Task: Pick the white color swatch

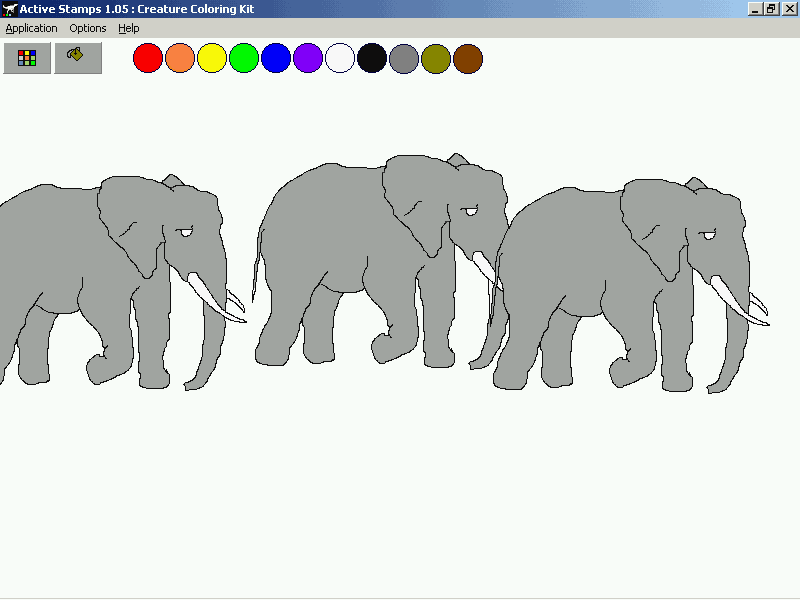Action: coord(340,58)
